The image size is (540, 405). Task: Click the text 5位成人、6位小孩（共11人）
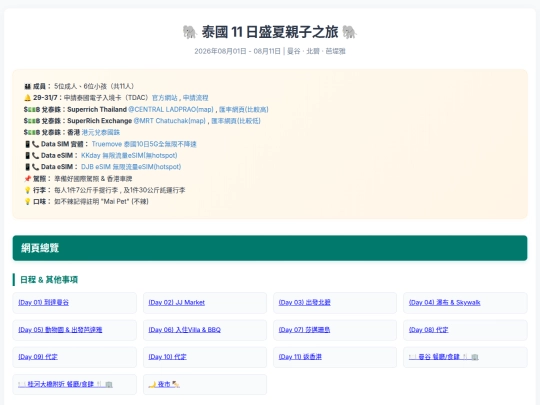(x=94, y=86)
